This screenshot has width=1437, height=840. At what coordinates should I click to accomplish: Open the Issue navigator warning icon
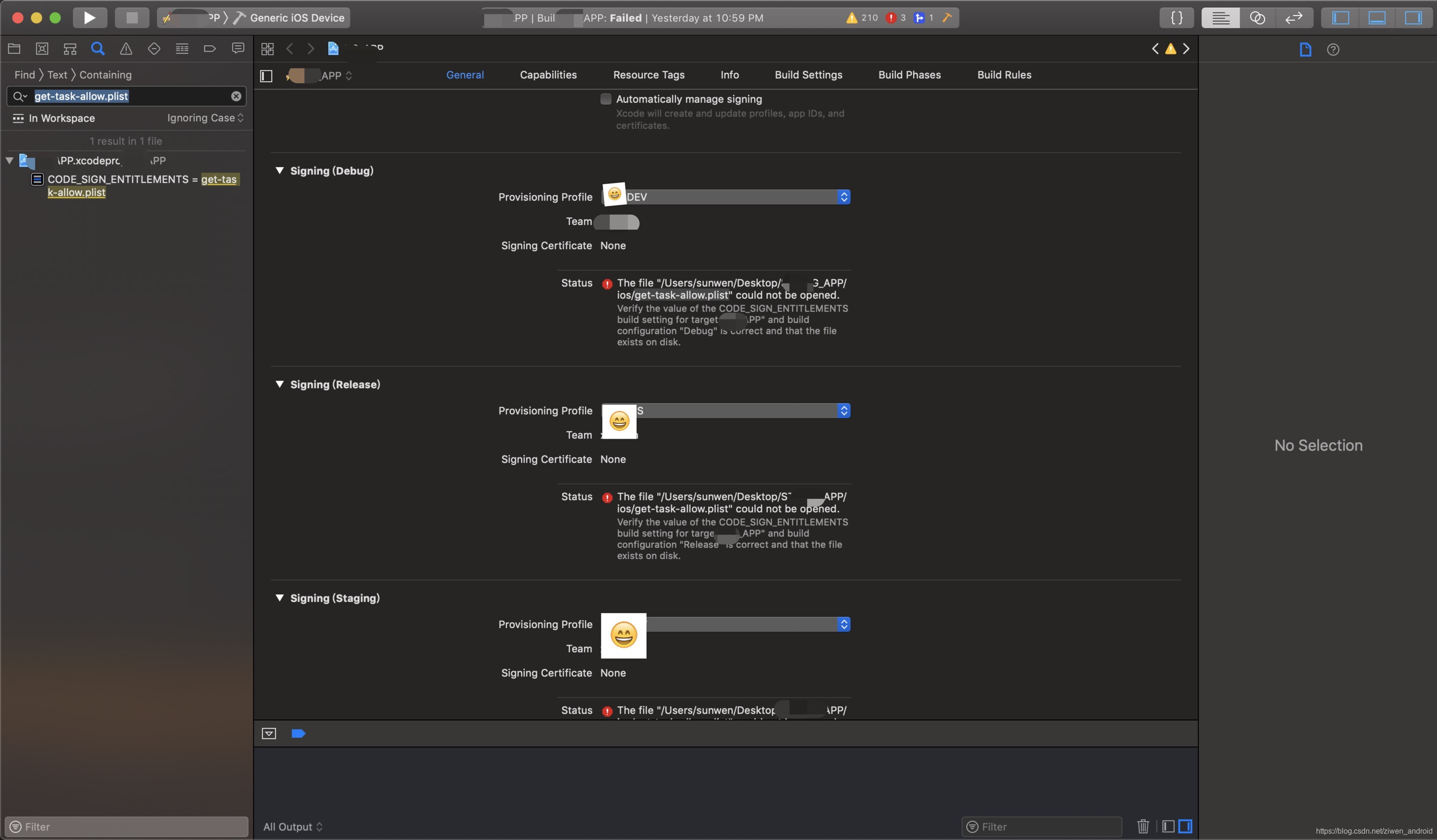point(126,49)
